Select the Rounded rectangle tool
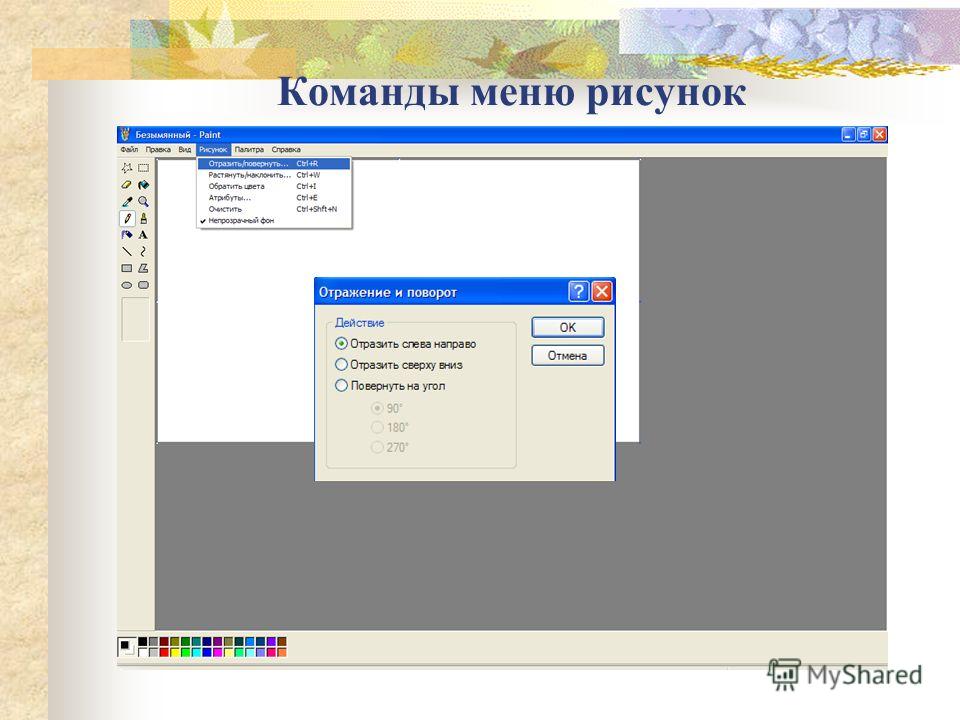The width and height of the screenshot is (960, 720). coord(143,285)
